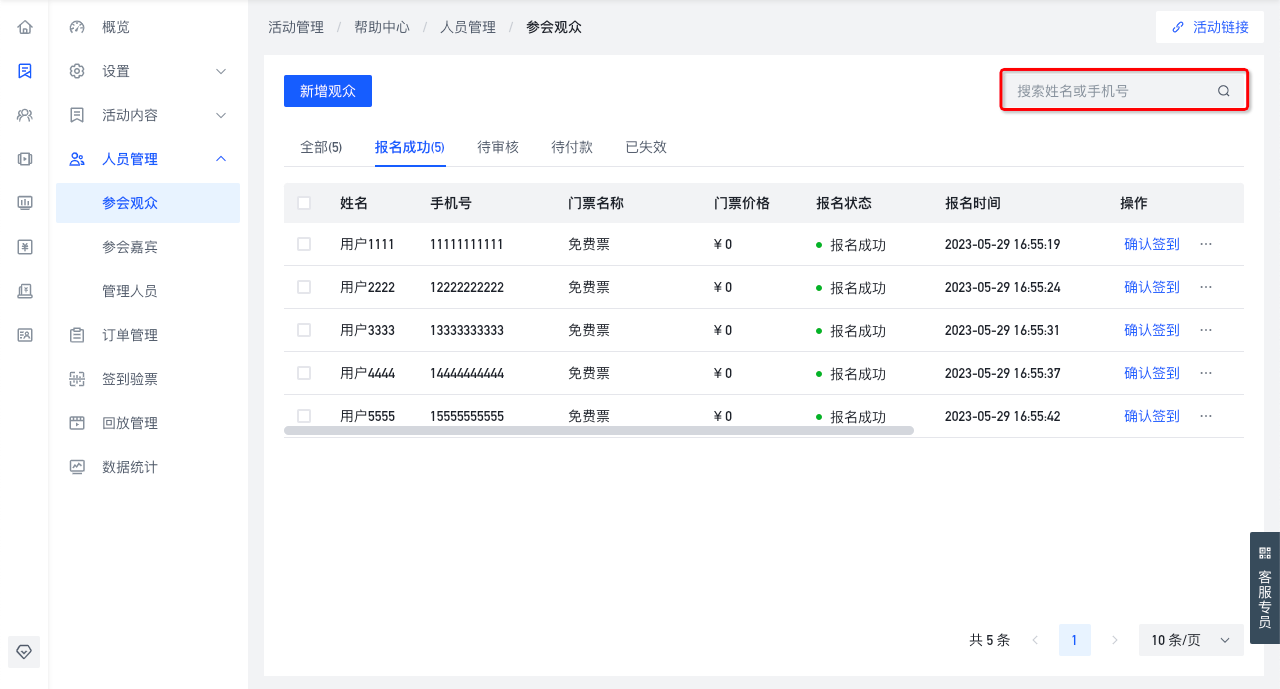Click the 新增观众 button

pyautogui.click(x=328, y=91)
